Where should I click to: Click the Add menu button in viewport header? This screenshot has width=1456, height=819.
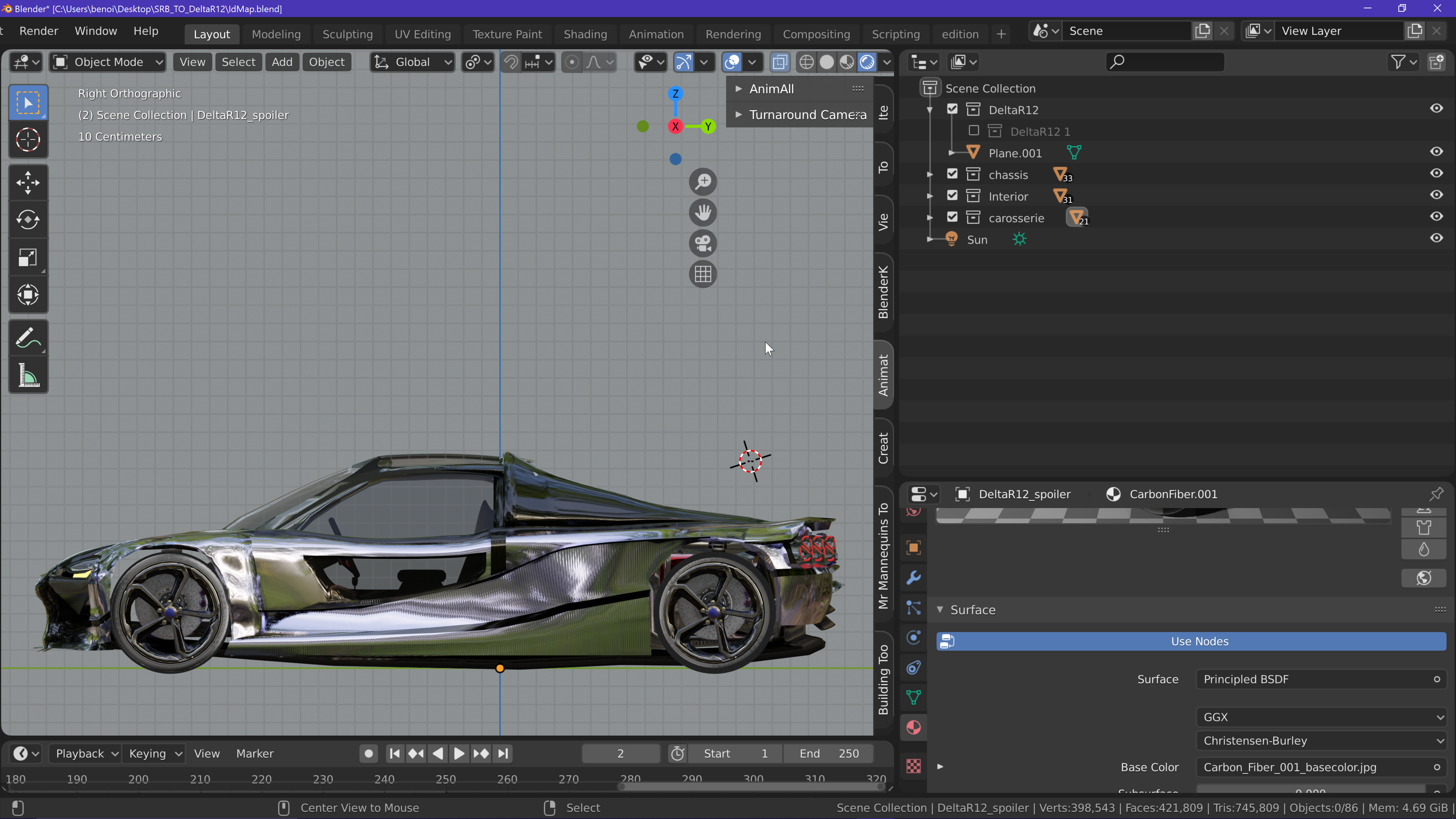[x=281, y=62]
